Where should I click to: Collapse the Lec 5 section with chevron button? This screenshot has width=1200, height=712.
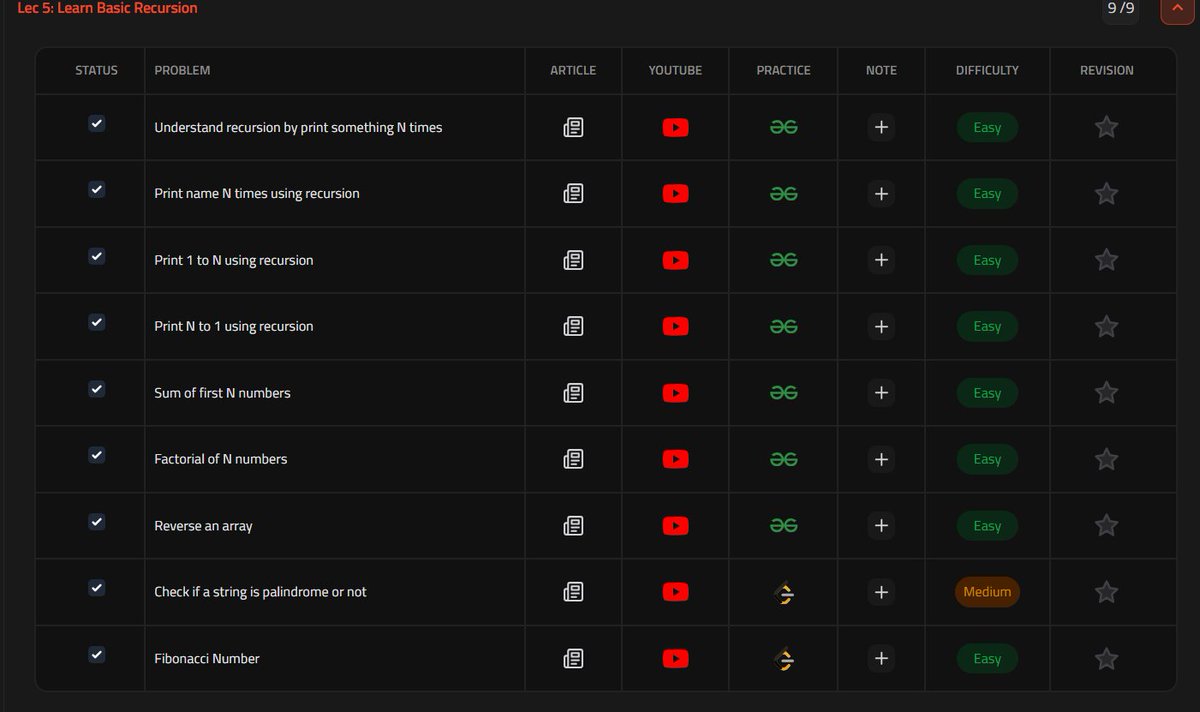pos(1175,8)
